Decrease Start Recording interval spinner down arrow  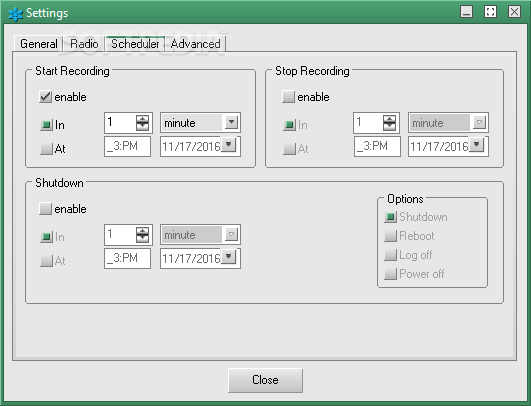142,127
